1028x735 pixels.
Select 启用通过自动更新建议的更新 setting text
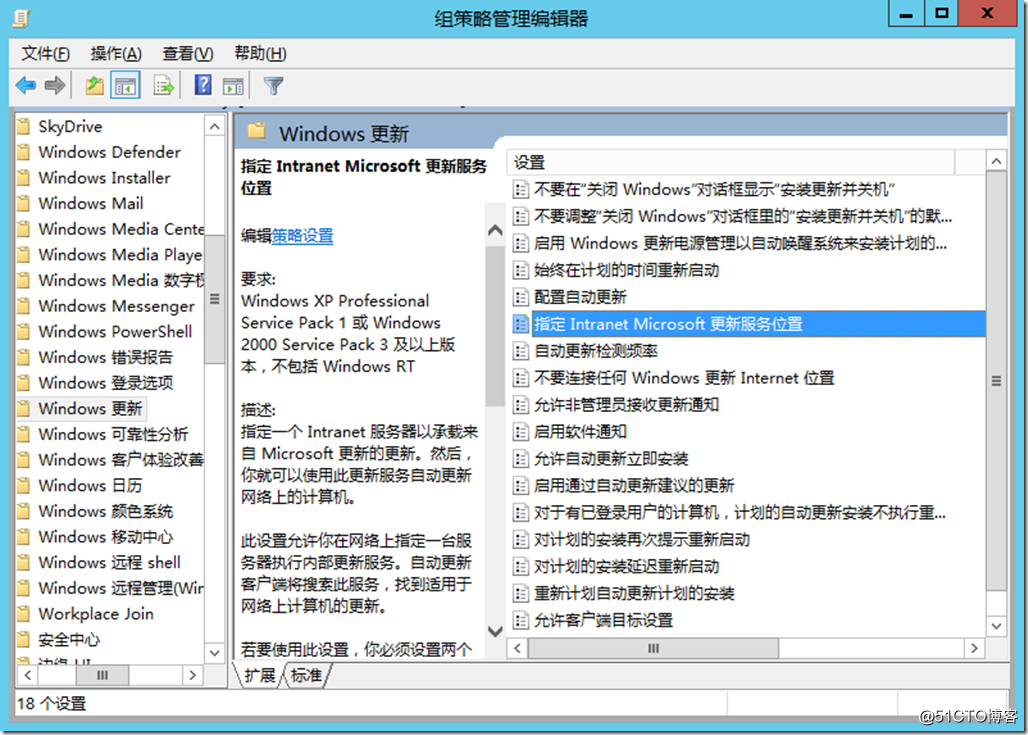coord(634,485)
